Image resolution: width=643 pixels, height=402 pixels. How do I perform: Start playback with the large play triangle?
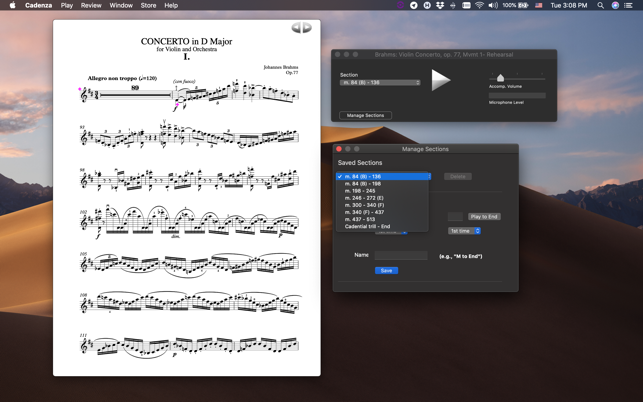pos(441,80)
